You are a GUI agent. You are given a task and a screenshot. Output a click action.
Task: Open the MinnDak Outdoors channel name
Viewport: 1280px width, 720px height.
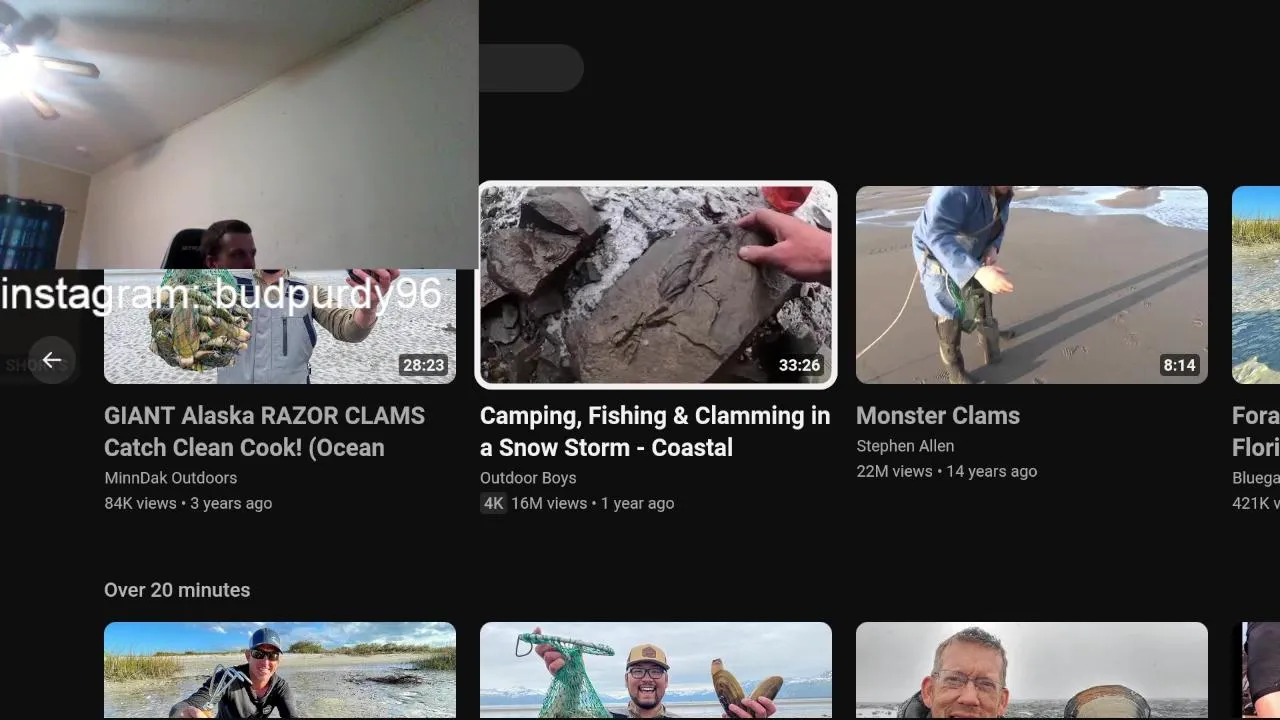click(171, 478)
